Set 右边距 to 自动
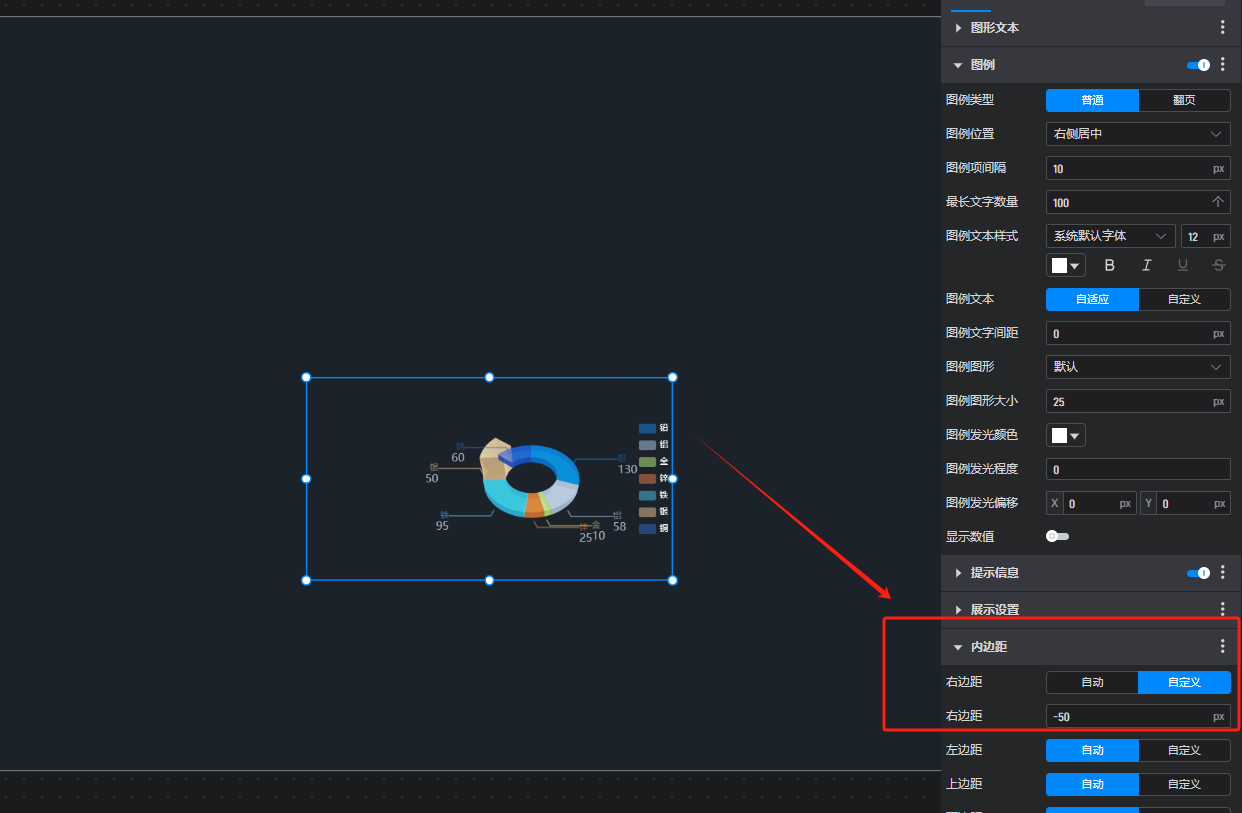 1092,682
